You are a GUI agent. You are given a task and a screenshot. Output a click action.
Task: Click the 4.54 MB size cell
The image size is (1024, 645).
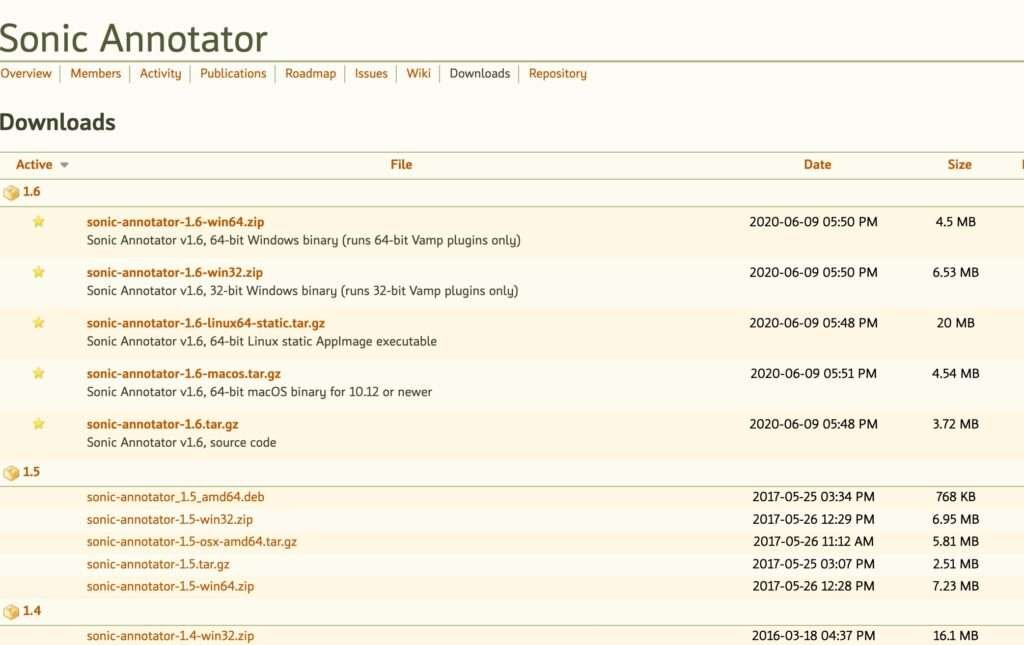click(x=955, y=373)
